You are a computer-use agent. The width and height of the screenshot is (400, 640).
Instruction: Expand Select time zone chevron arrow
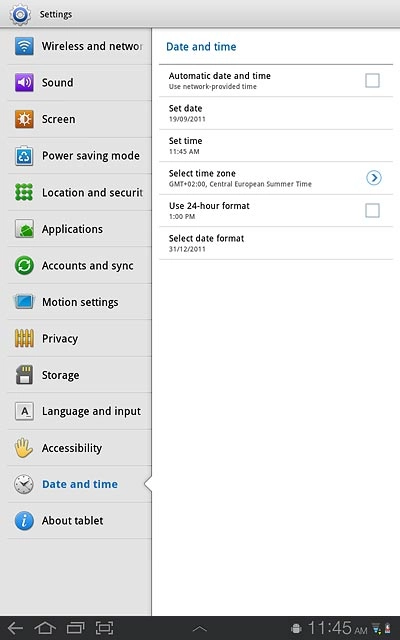click(x=374, y=178)
